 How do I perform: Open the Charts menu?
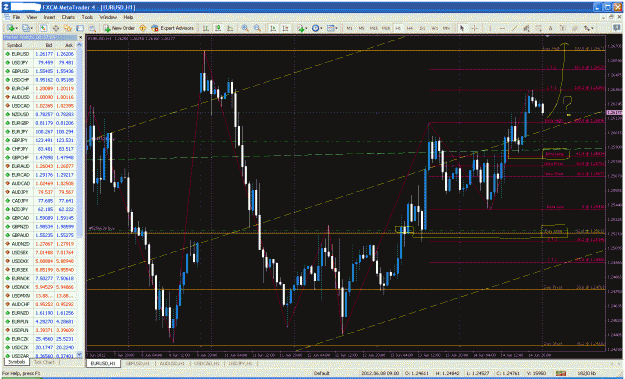point(68,18)
